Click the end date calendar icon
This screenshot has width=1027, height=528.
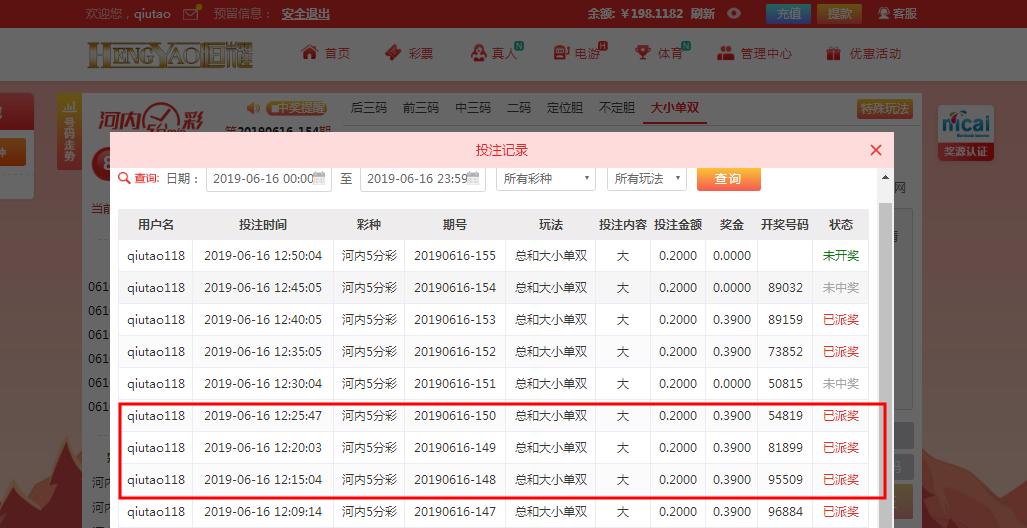[476, 178]
